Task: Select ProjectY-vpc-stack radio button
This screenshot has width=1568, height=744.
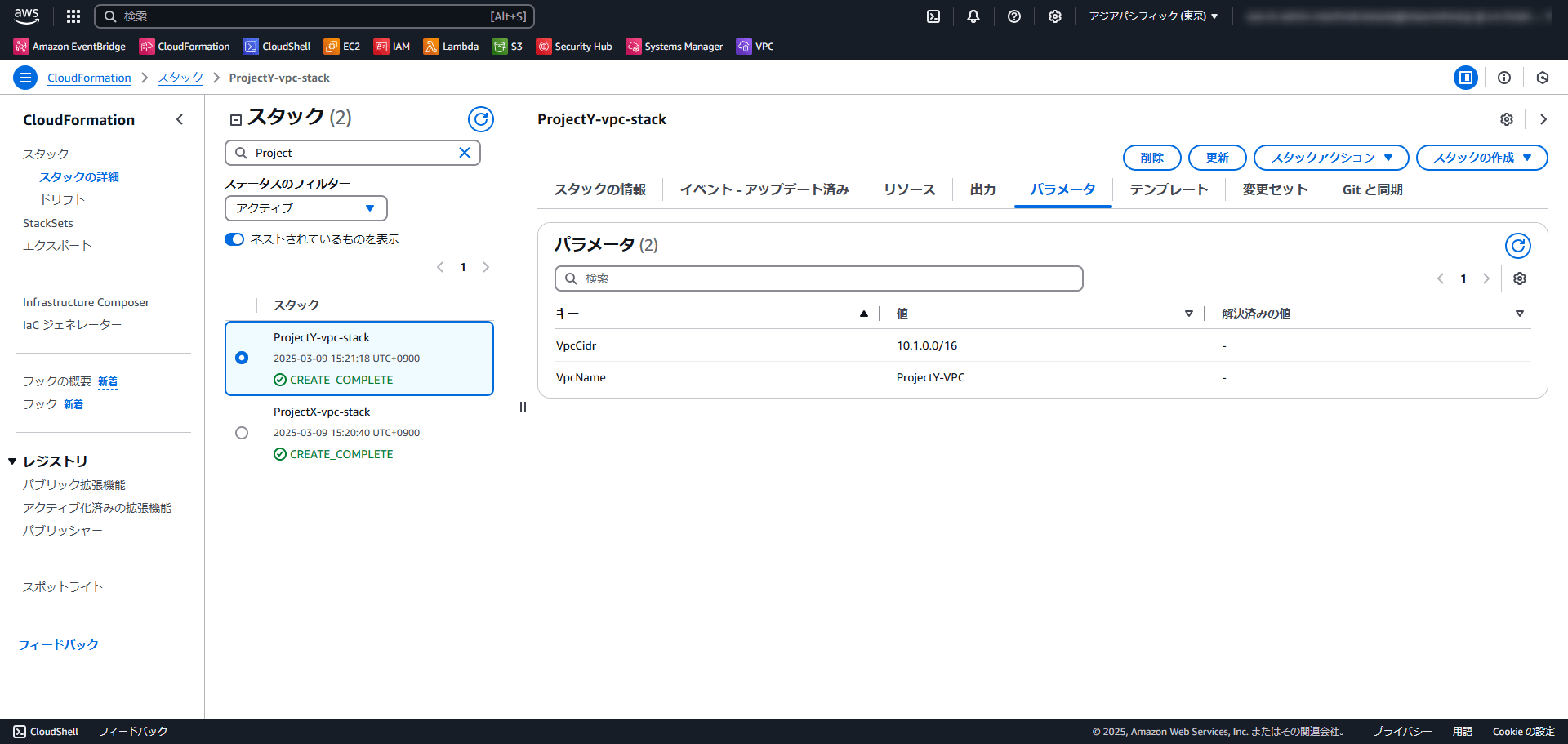Action: (x=242, y=358)
